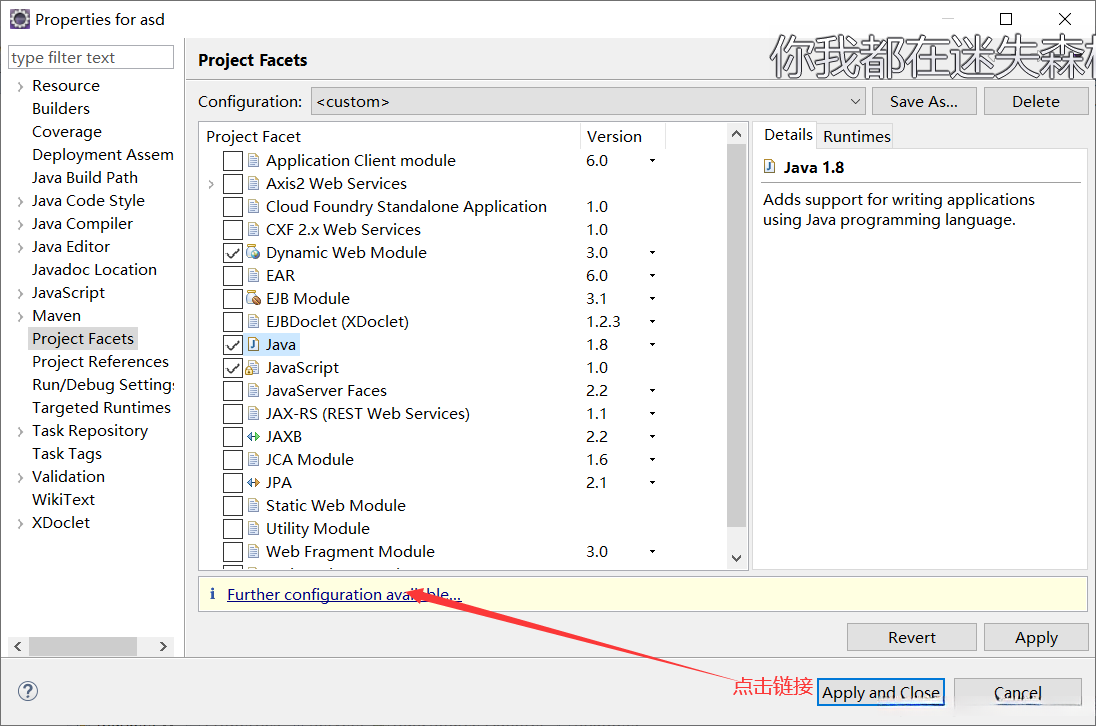Uncheck the Dynamic Web Module checkbox
1096x726 pixels.
(x=233, y=252)
